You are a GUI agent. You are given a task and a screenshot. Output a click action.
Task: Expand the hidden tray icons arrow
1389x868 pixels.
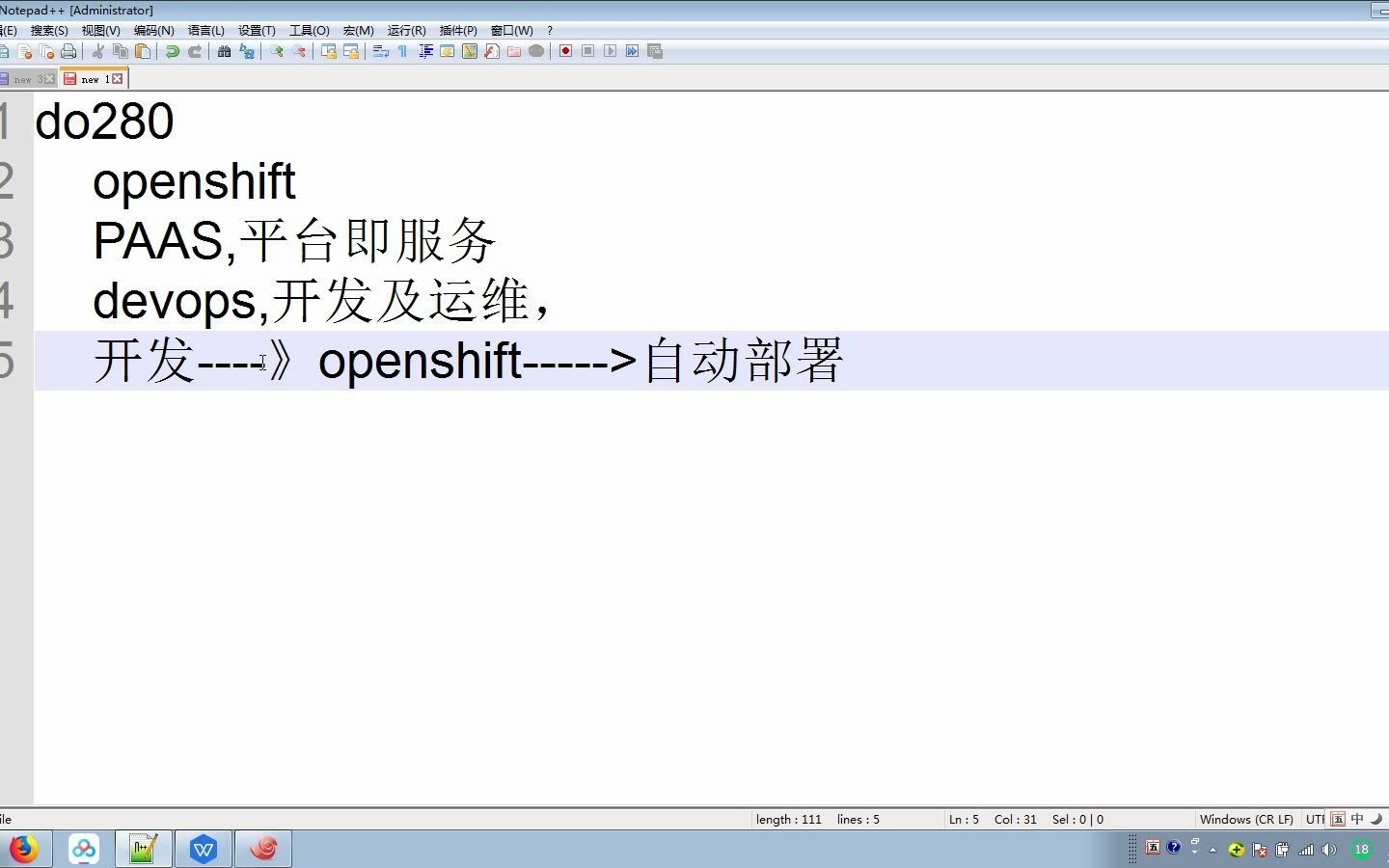pyautogui.click(x=1213, y=850)
